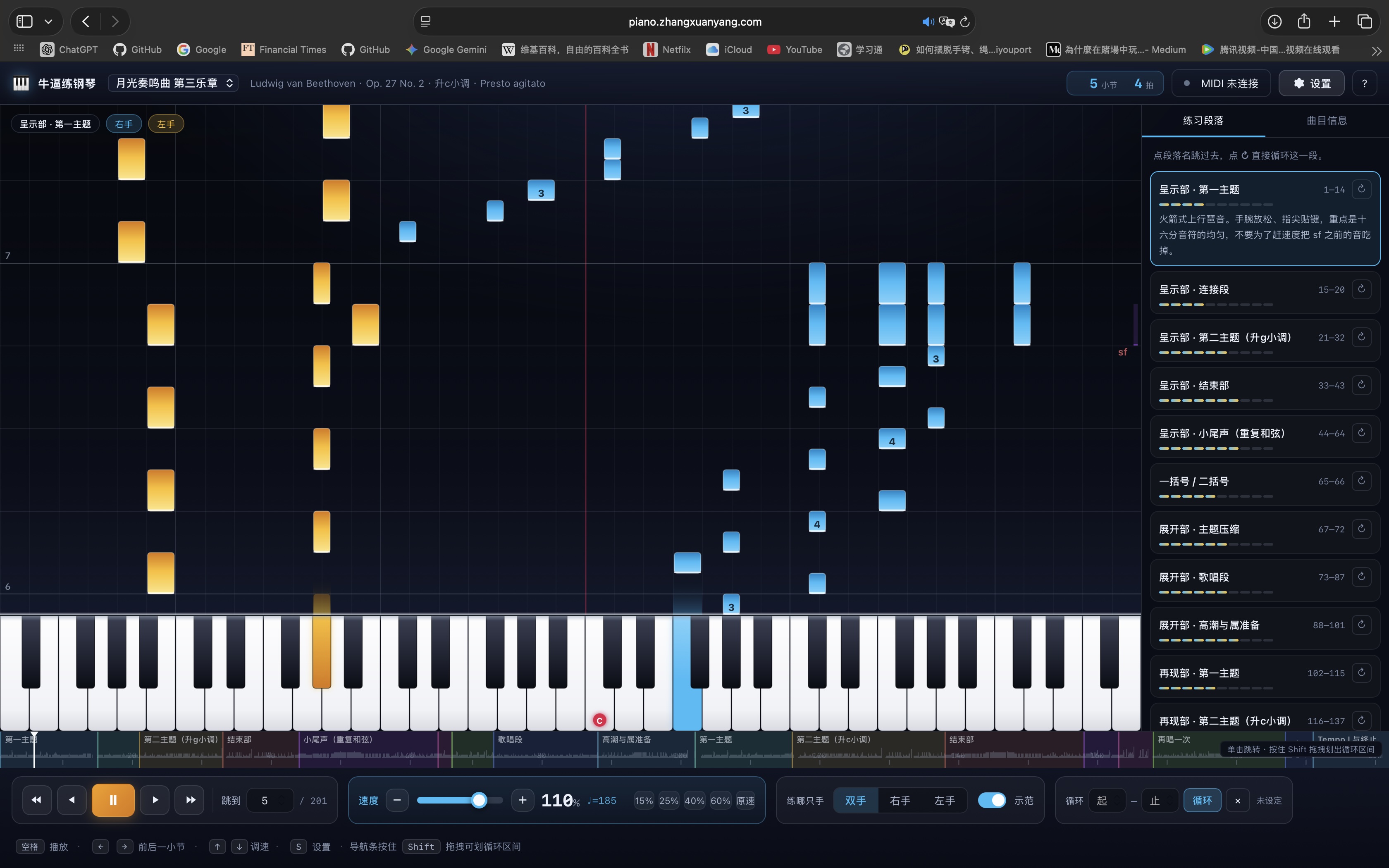Expand 一括号 / 二括号 section card

1265,484
